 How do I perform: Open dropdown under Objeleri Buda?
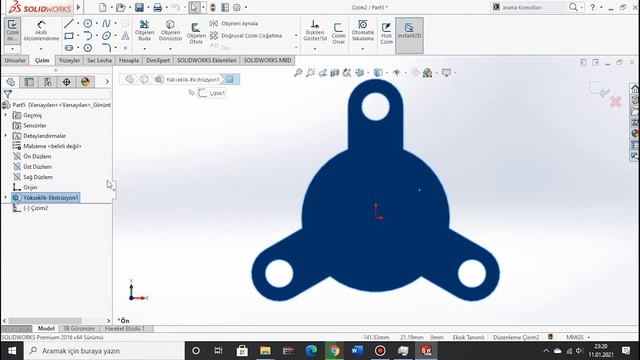click(x=144, y=48)
